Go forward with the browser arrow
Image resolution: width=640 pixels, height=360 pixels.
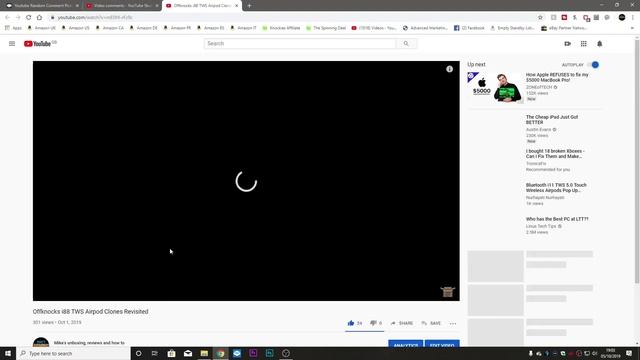point(18,18)
